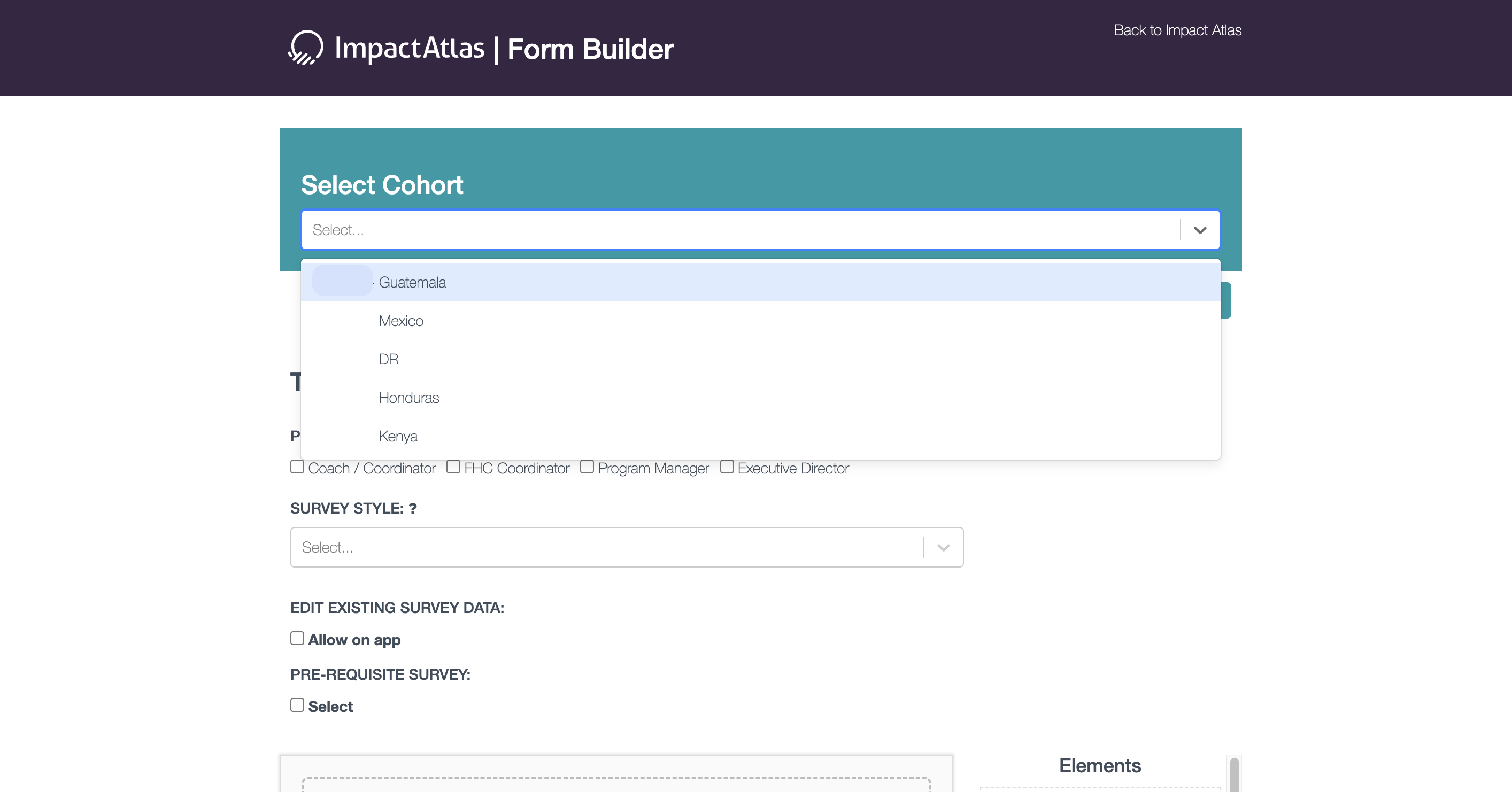This screenshot has width=1512, height=792.
Task: Expand the Survey Style dropdown arrow
Action: click(943, 547)
